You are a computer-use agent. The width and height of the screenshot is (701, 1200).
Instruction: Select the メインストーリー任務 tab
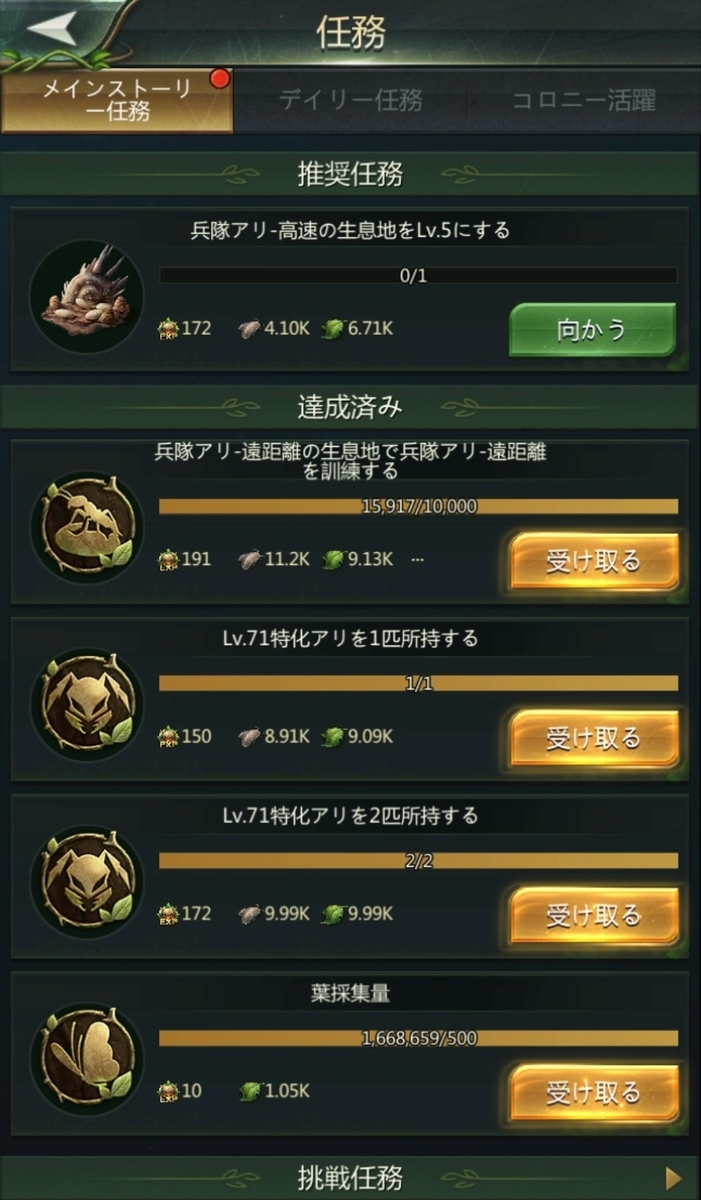[x=117, y=101]
